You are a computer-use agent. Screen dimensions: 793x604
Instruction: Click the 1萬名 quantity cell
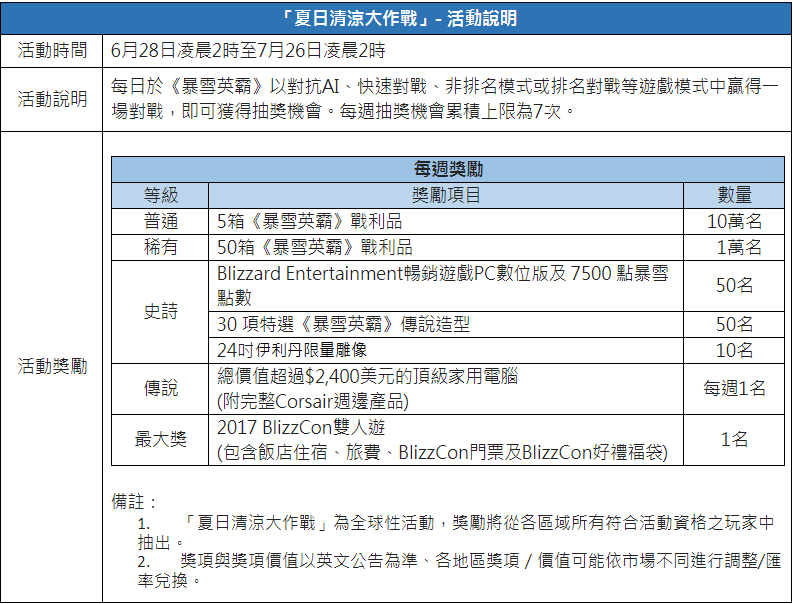click(x=734, y=247)
